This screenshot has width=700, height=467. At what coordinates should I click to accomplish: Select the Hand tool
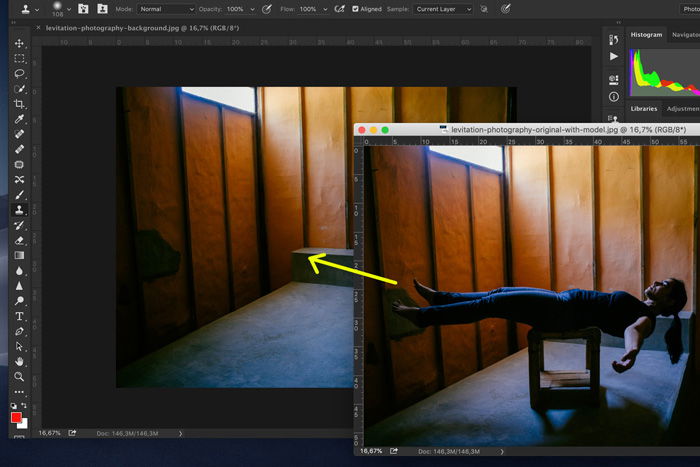(19, 361)
